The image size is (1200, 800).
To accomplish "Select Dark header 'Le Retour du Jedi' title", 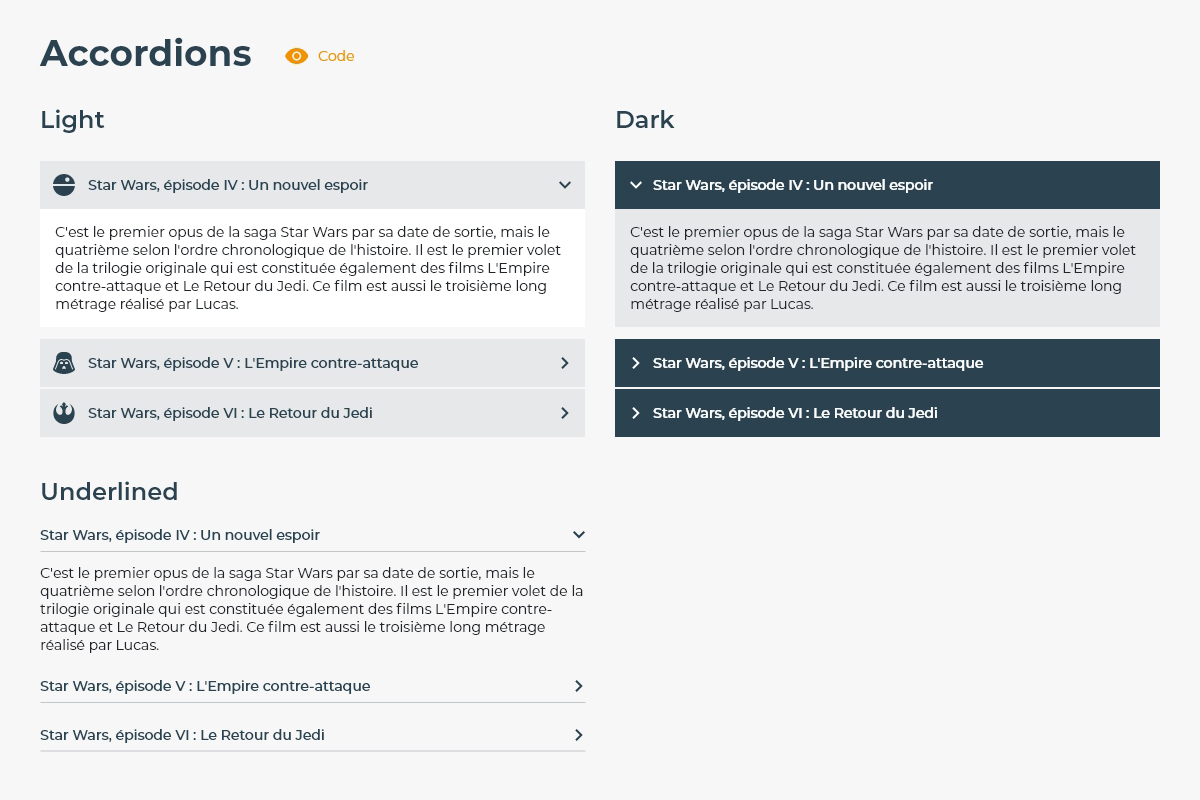I will coord(795,413).
